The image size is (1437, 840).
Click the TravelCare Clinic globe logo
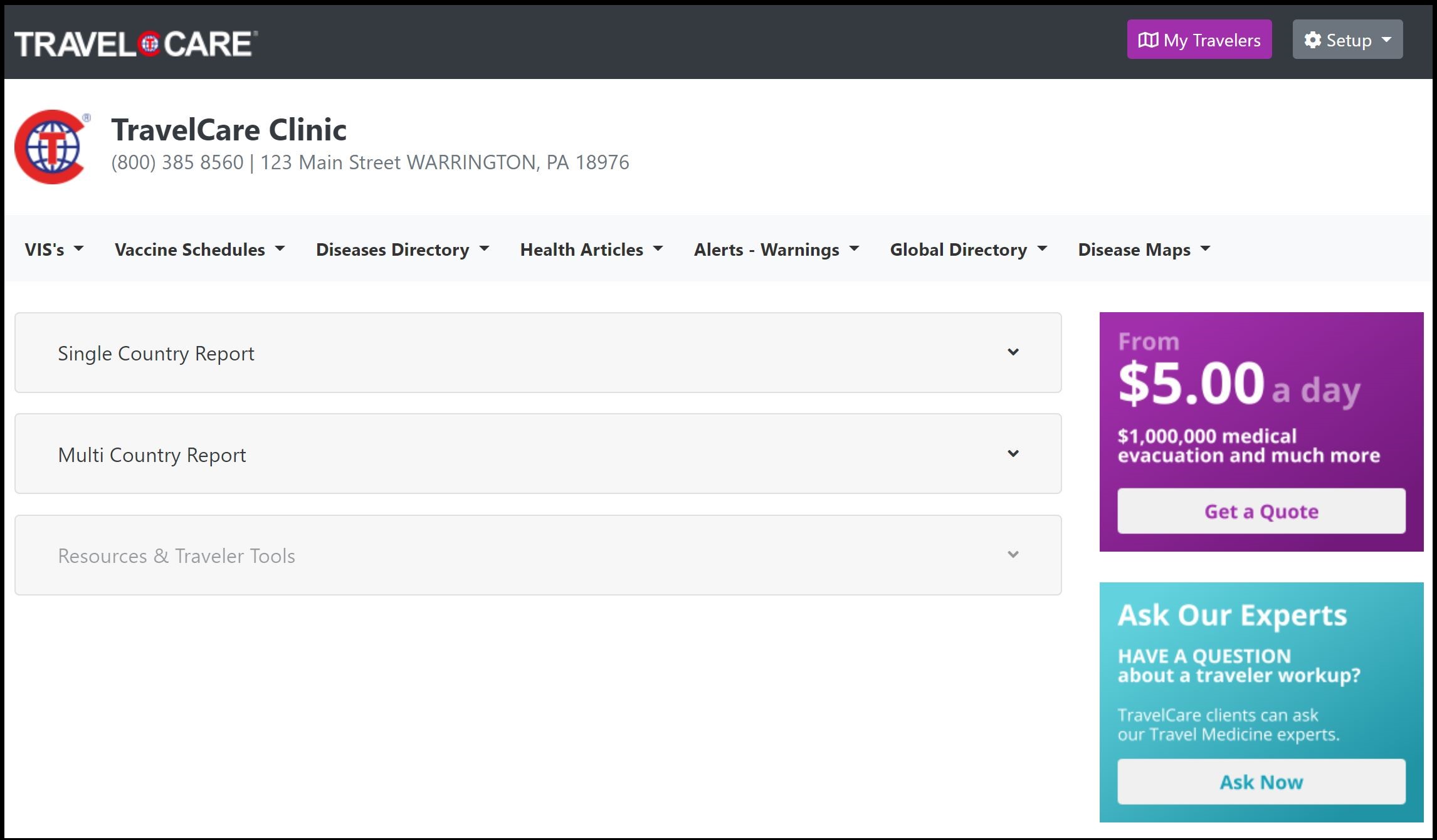pos(53,147)
